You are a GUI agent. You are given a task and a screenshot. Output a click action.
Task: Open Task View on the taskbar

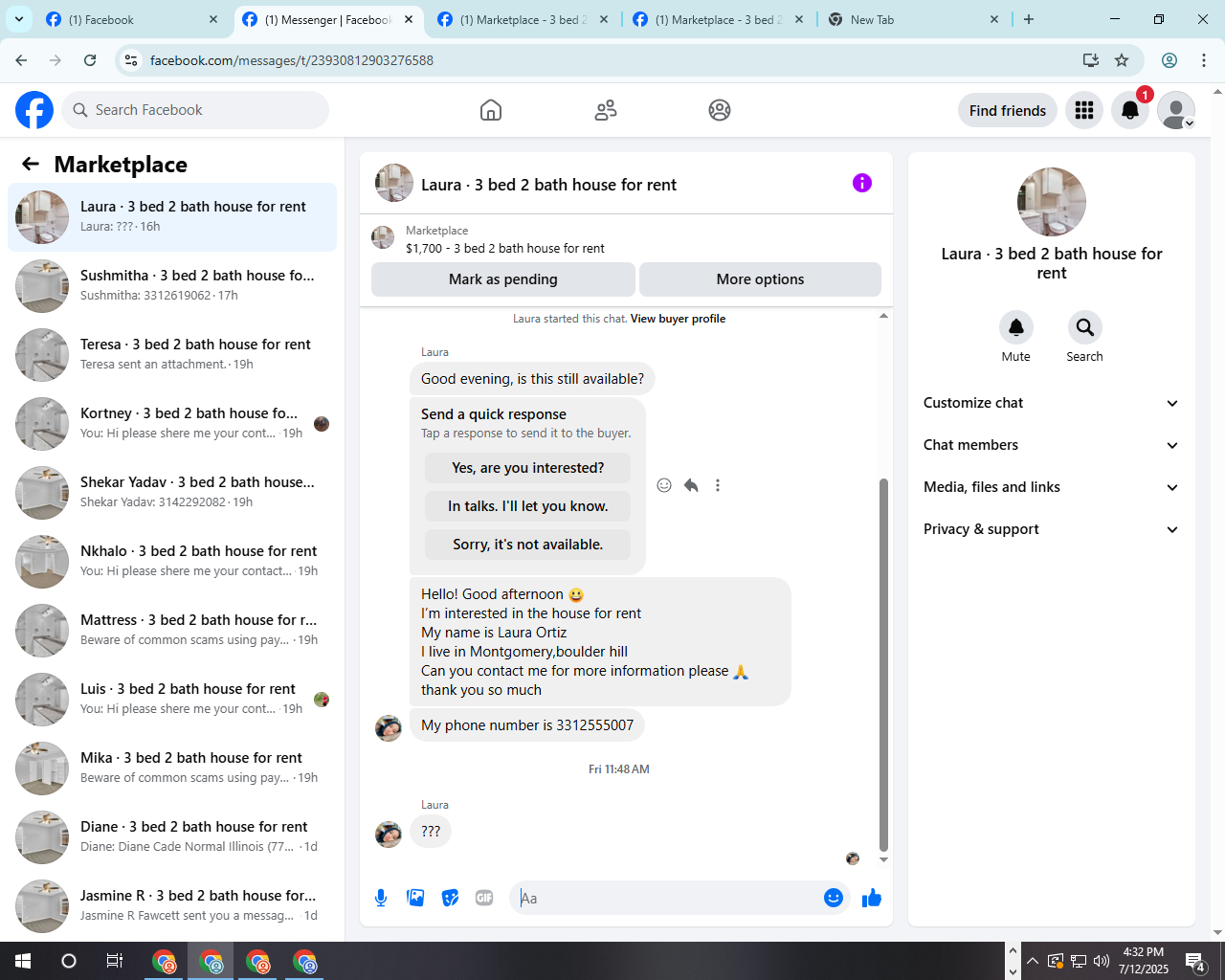point(115,961)
